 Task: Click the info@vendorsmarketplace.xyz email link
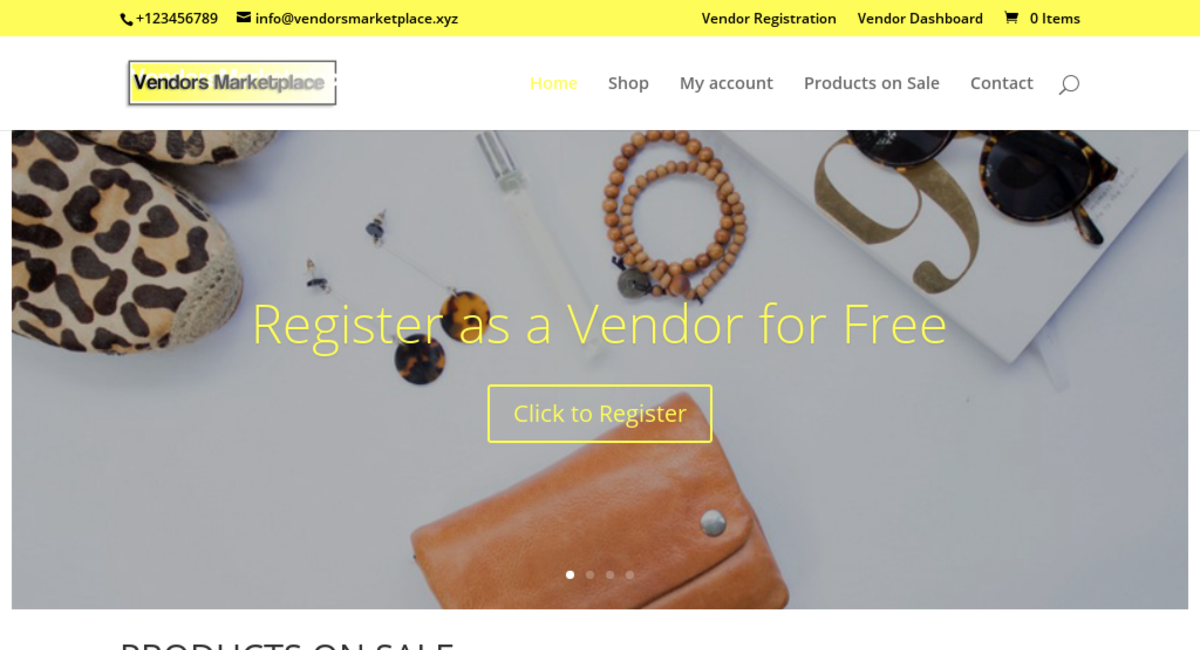click(x=356, y=18)
